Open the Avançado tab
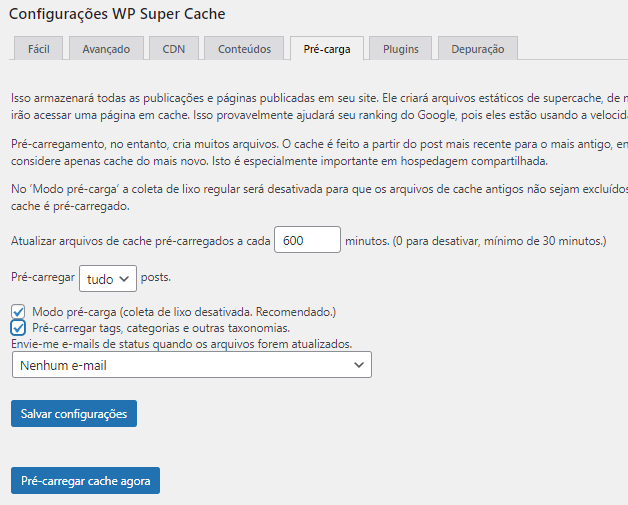Viewport: 628px width, 505px height. tap(106, 48)
